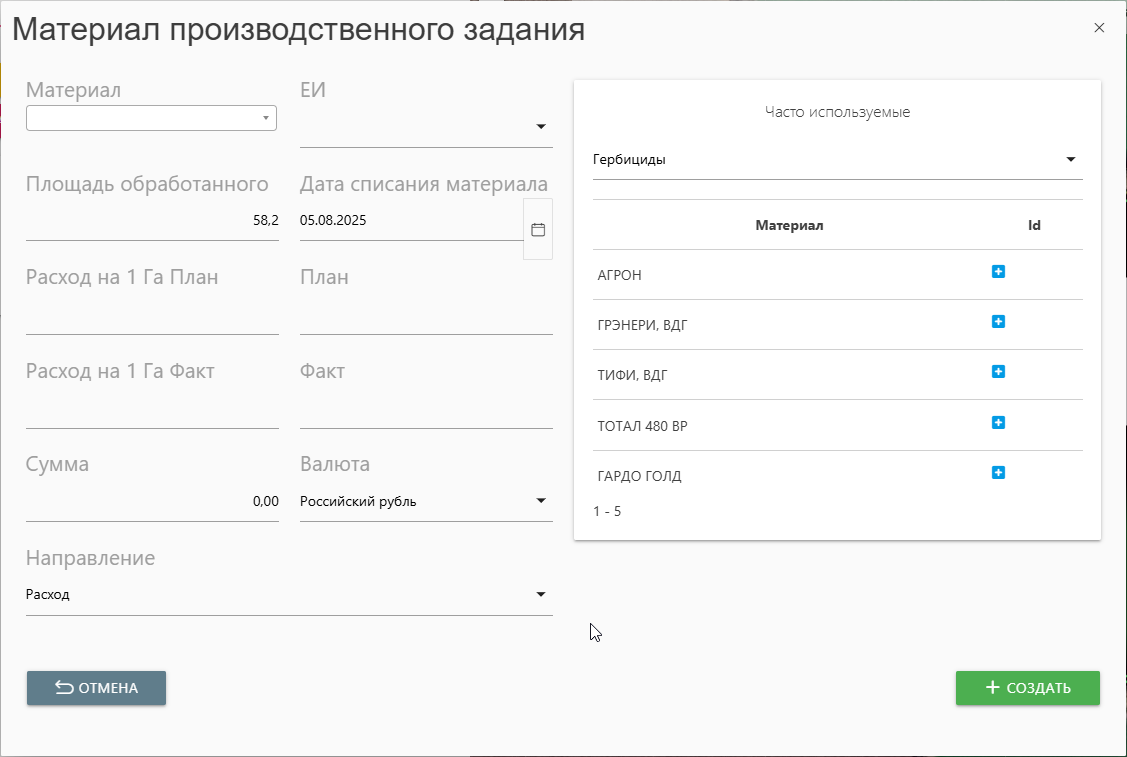Focus the Расход на 1 Га План field
The height and width of the screenshot is (757, 1127).
(x=152, y=315)
